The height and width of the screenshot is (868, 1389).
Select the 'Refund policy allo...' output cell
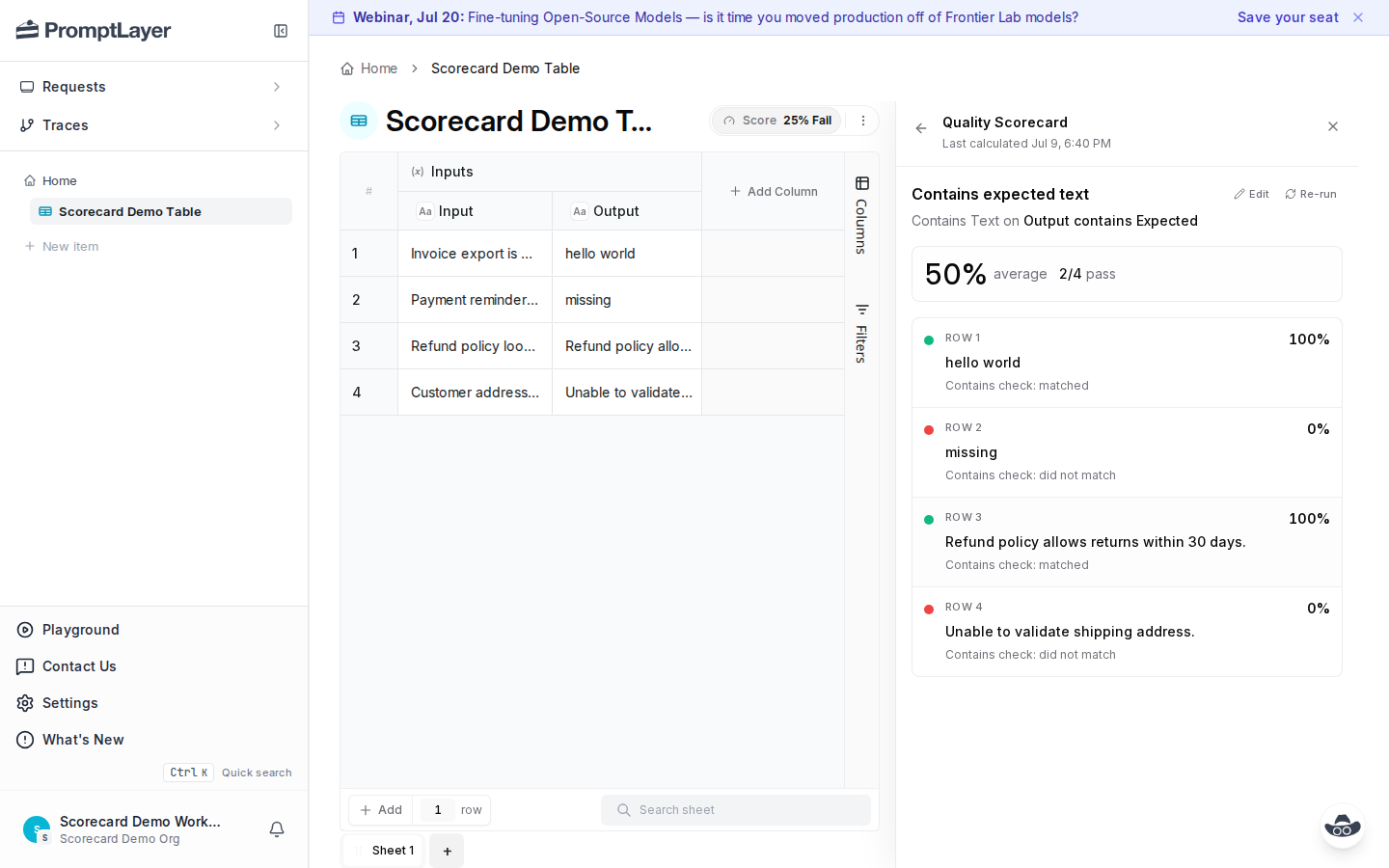tap(627, 346)
